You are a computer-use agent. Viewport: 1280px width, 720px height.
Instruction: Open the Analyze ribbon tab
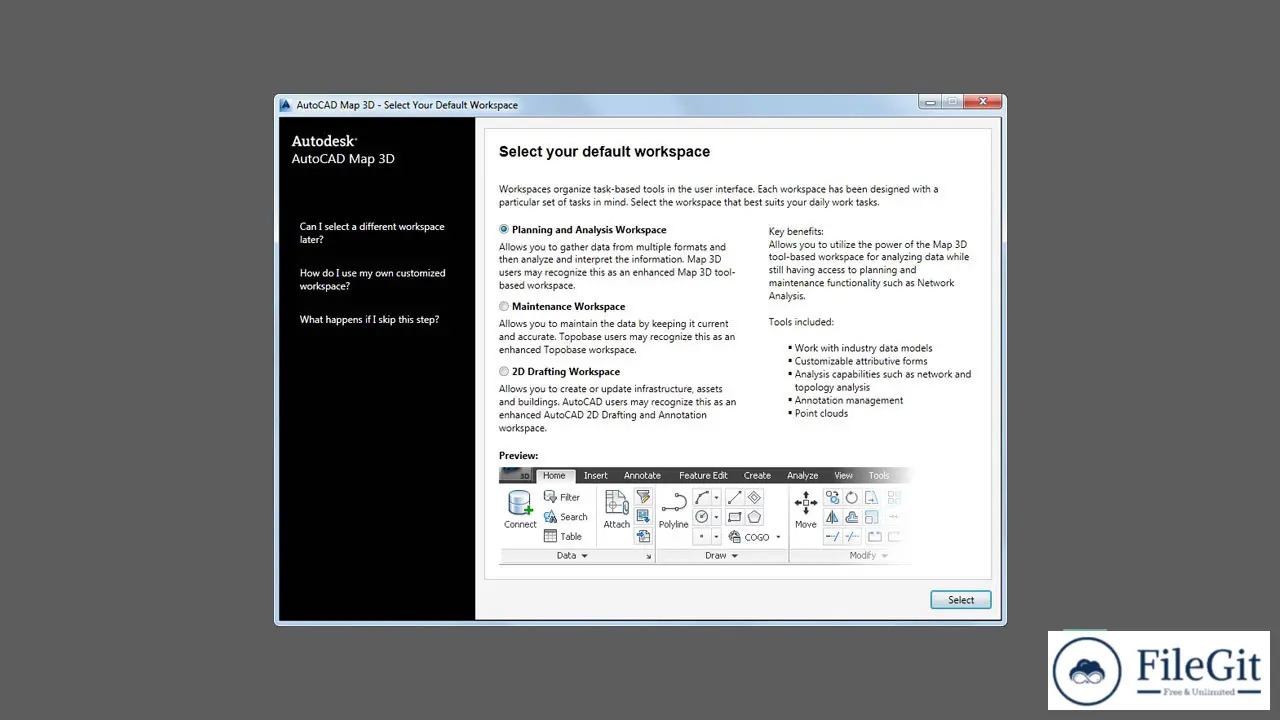802,476
